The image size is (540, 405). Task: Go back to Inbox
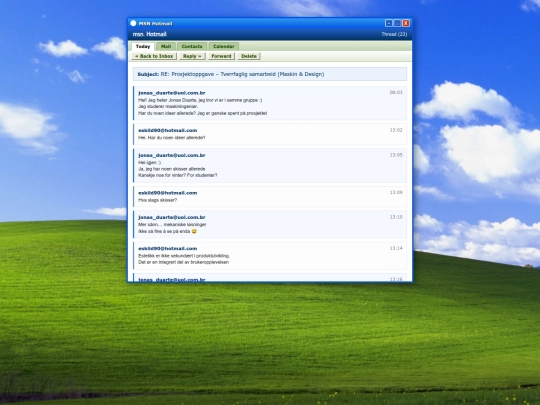click(154, 56)
